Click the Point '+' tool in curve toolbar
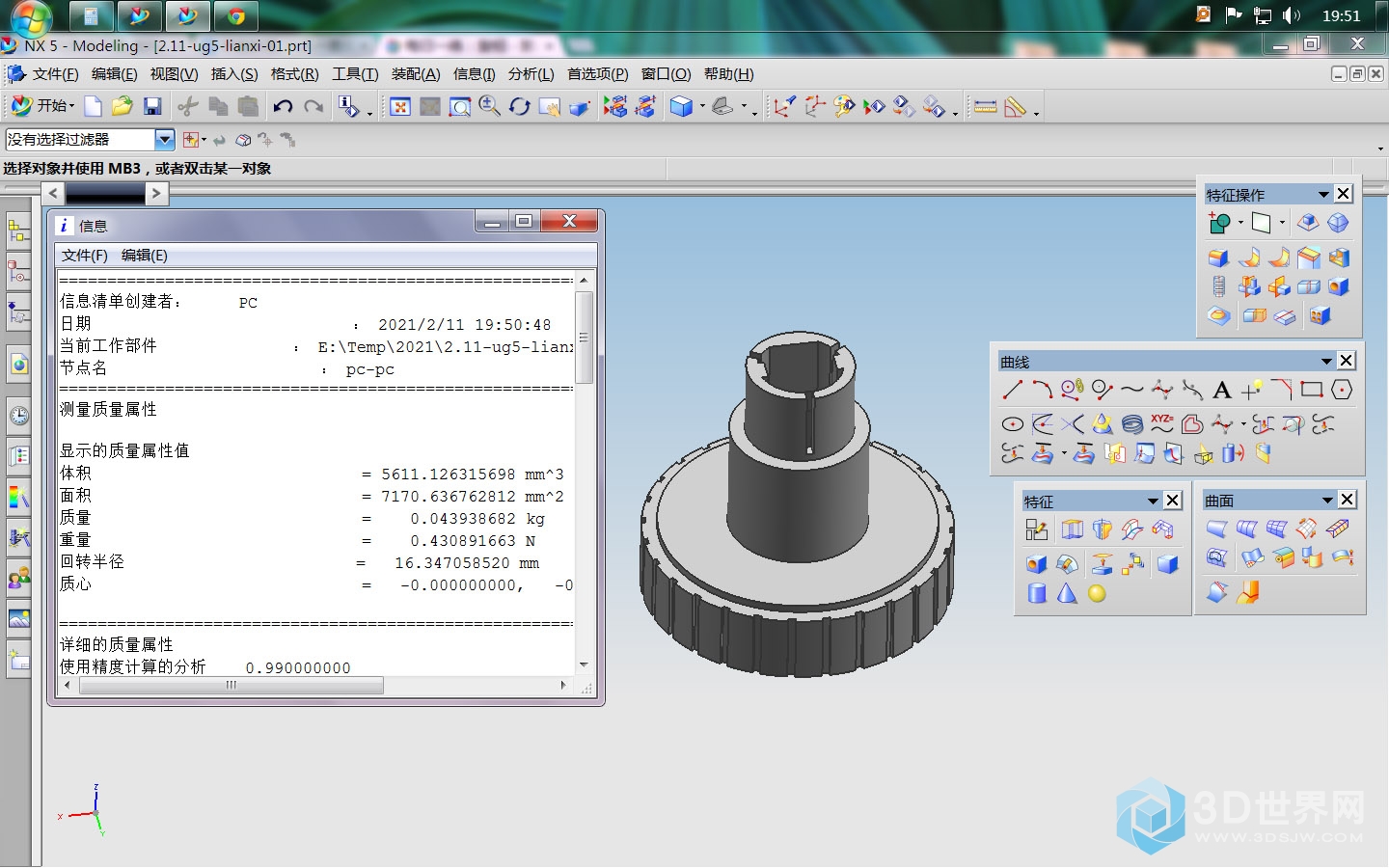 [1251, 390]
